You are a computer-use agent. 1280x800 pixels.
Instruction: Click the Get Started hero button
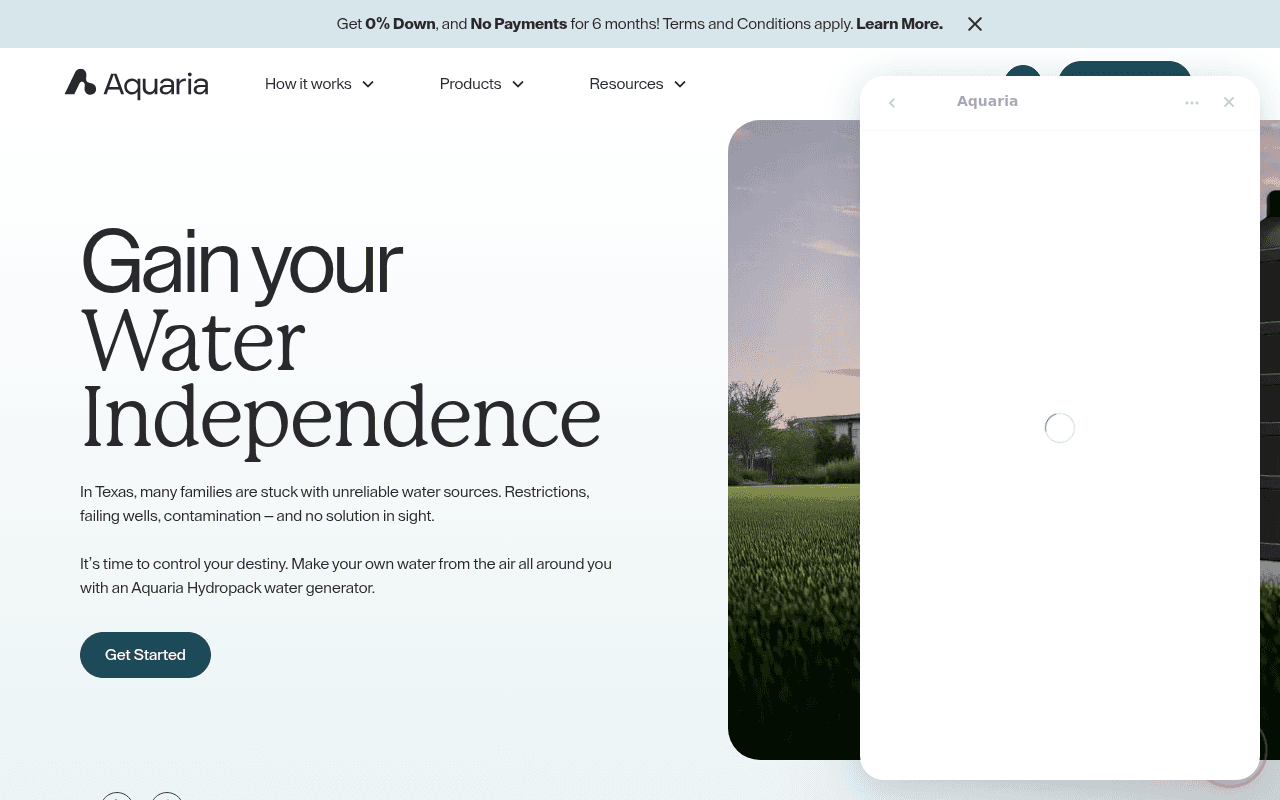coord(145,655)
